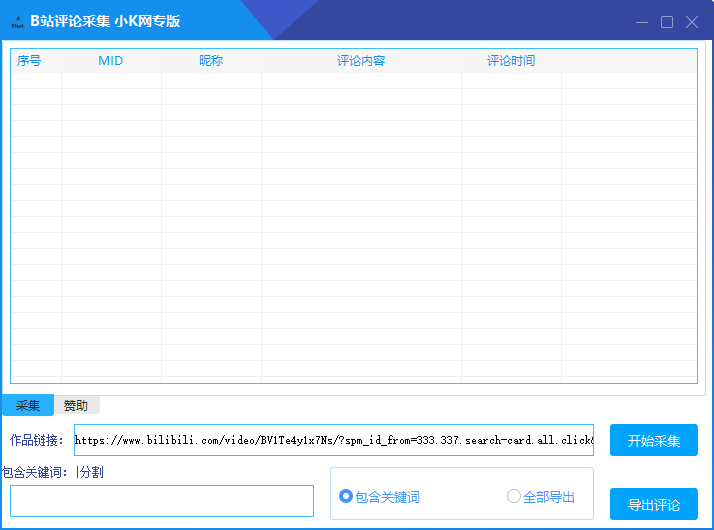The image size is (714, 530).
Task: Click the 导出评论 button
Action: click(x=654, y=505)
